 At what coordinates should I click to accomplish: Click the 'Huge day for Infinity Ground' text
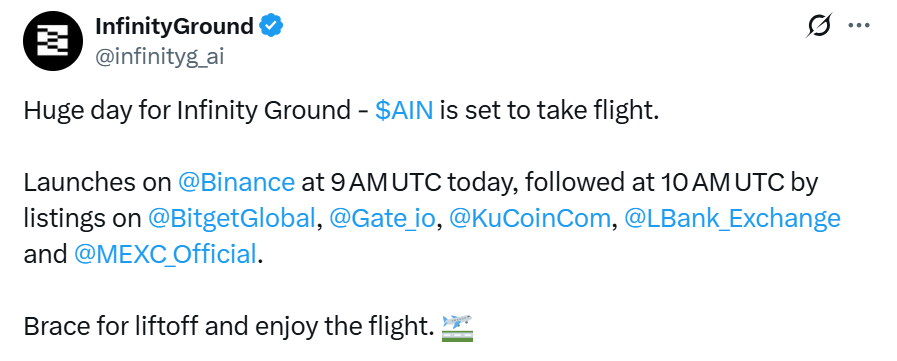187,110
